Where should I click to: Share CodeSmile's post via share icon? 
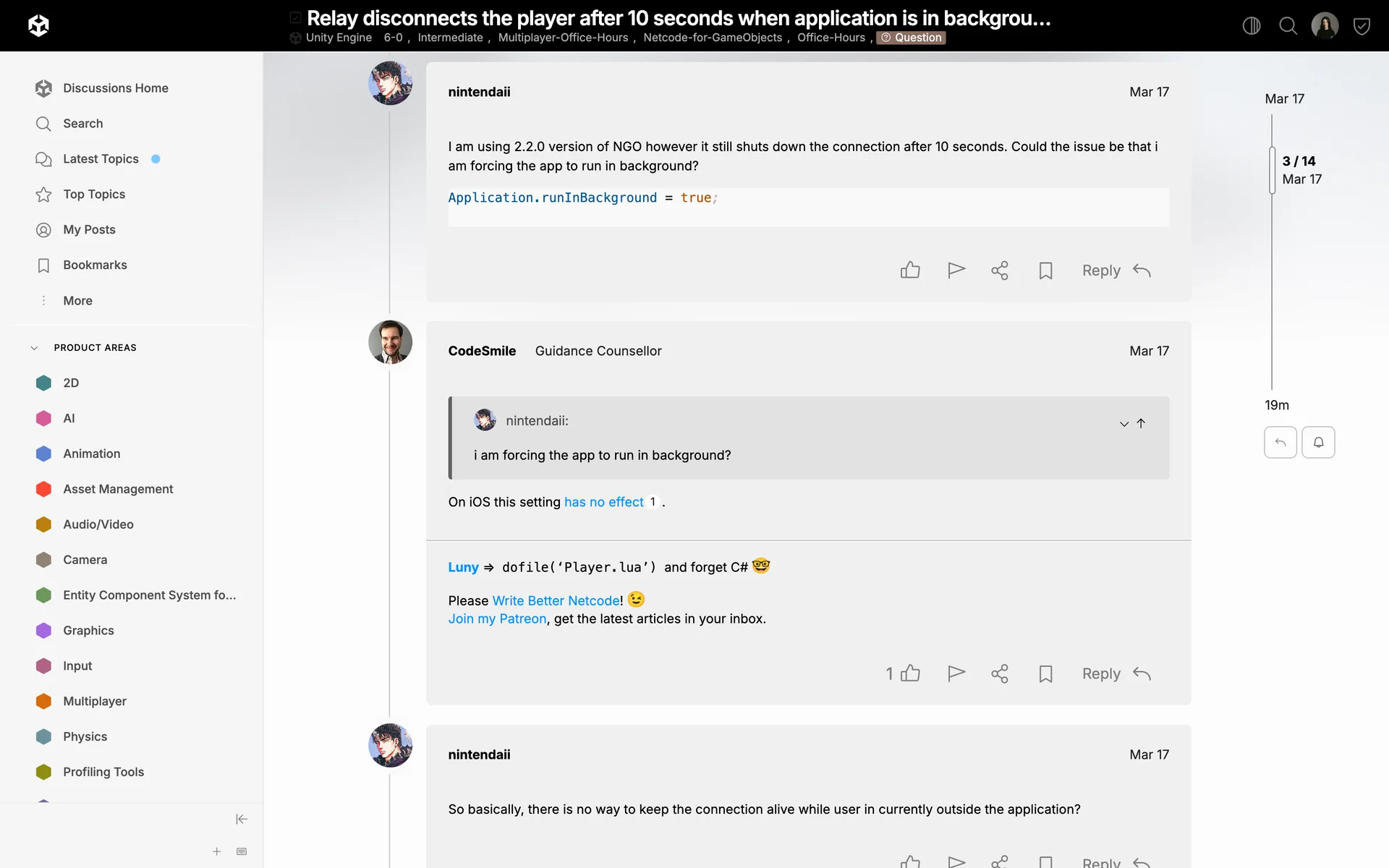pyautogui.click(x=1000, y=674)
